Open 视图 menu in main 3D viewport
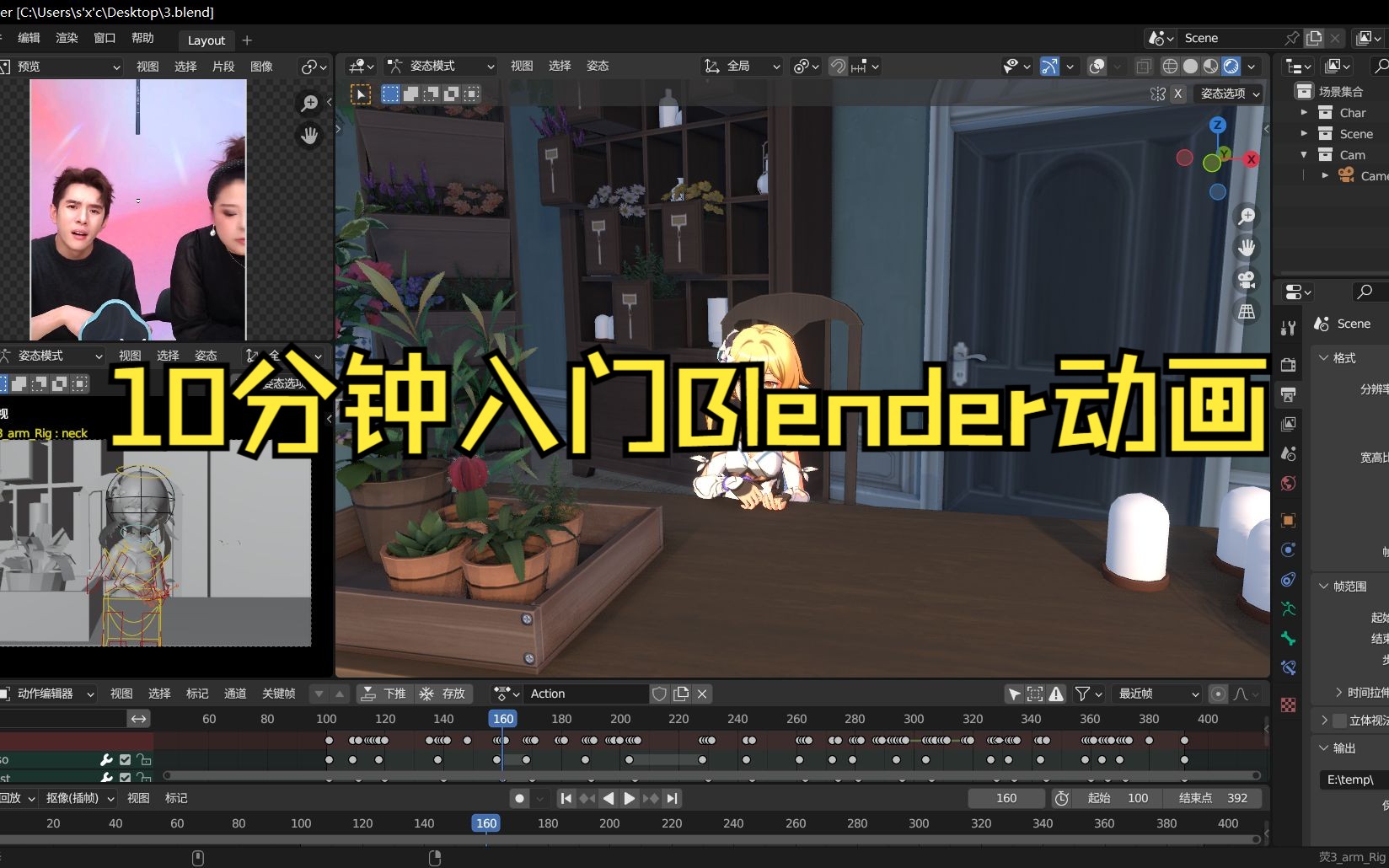 pos(522,66)
